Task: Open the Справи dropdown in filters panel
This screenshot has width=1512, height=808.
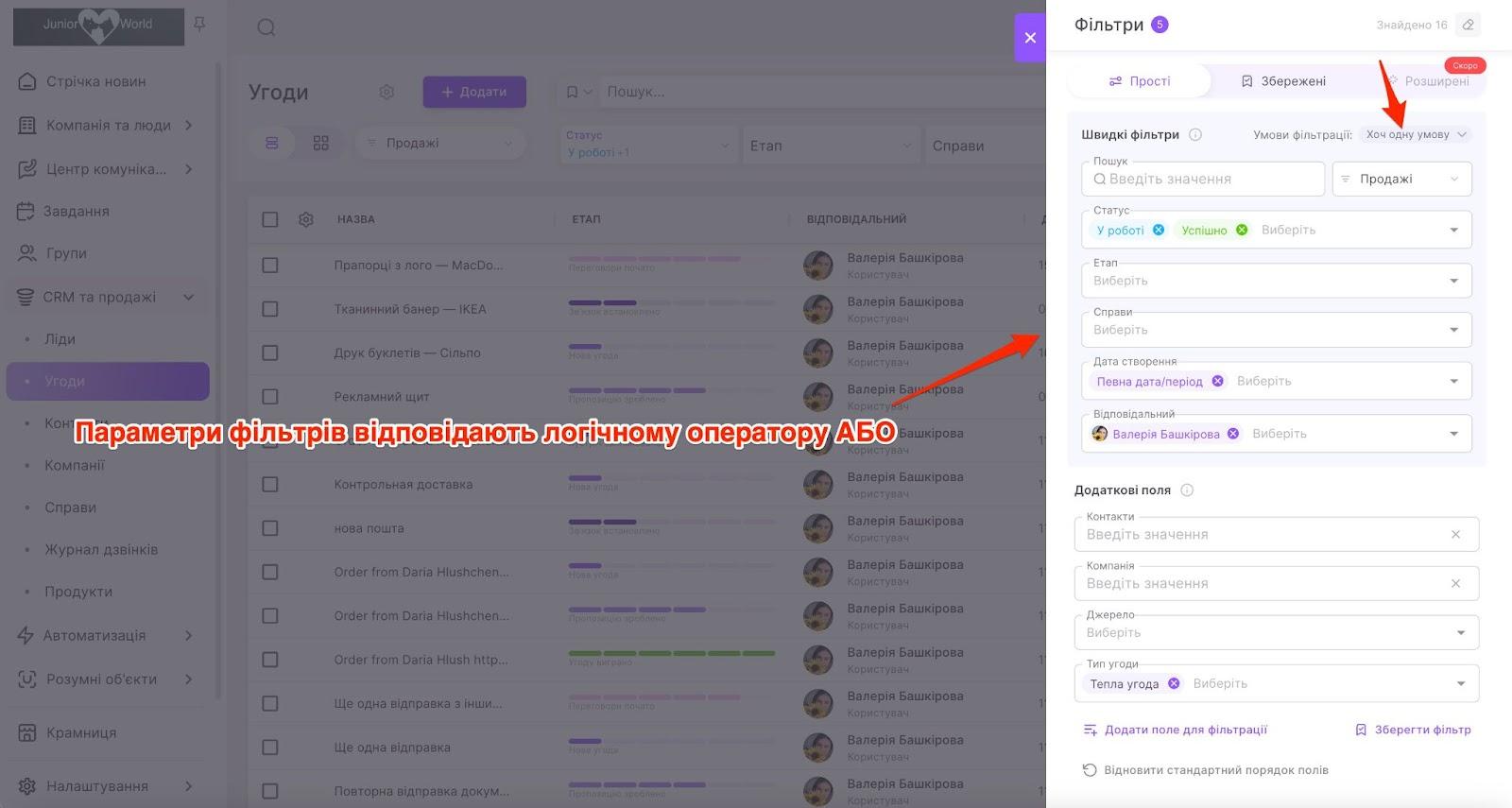Action: (1277, 330)
